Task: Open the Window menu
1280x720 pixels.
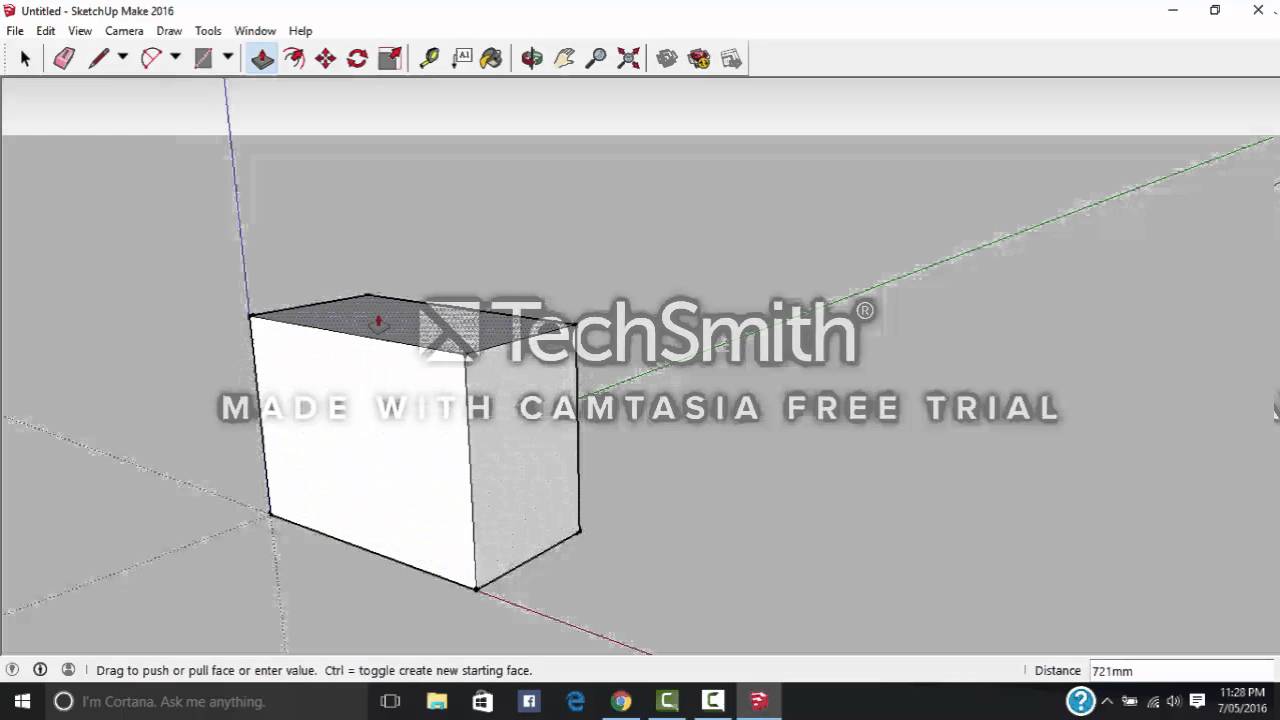Action: pos(255,31)
